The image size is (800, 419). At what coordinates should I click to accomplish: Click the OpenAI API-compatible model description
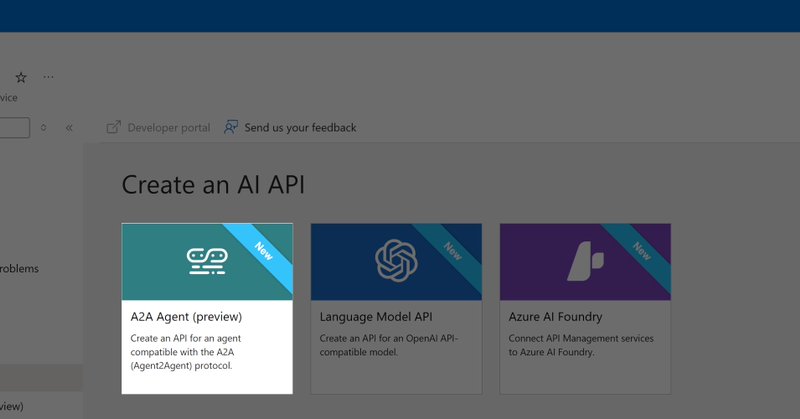pos(389,345)
